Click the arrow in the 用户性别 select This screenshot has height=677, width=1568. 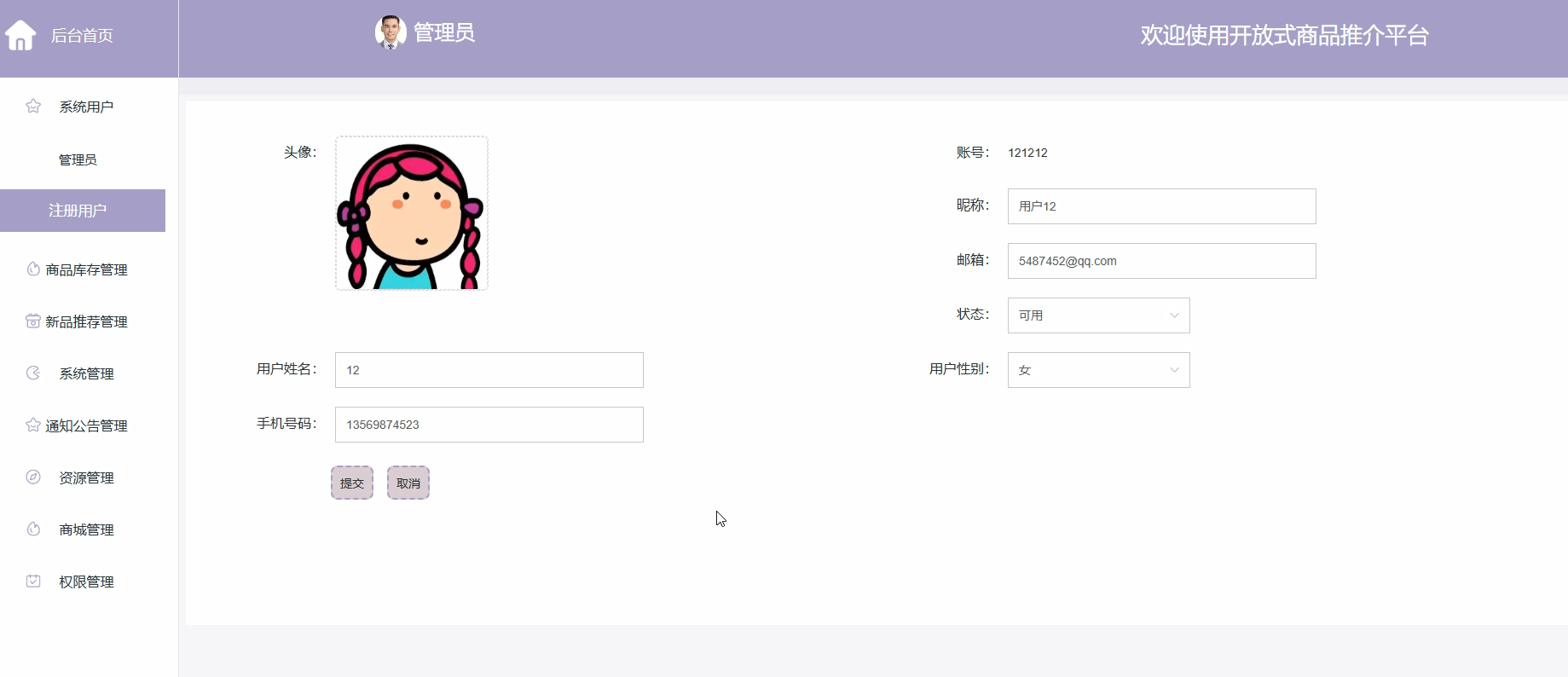tap(1174, 370)
